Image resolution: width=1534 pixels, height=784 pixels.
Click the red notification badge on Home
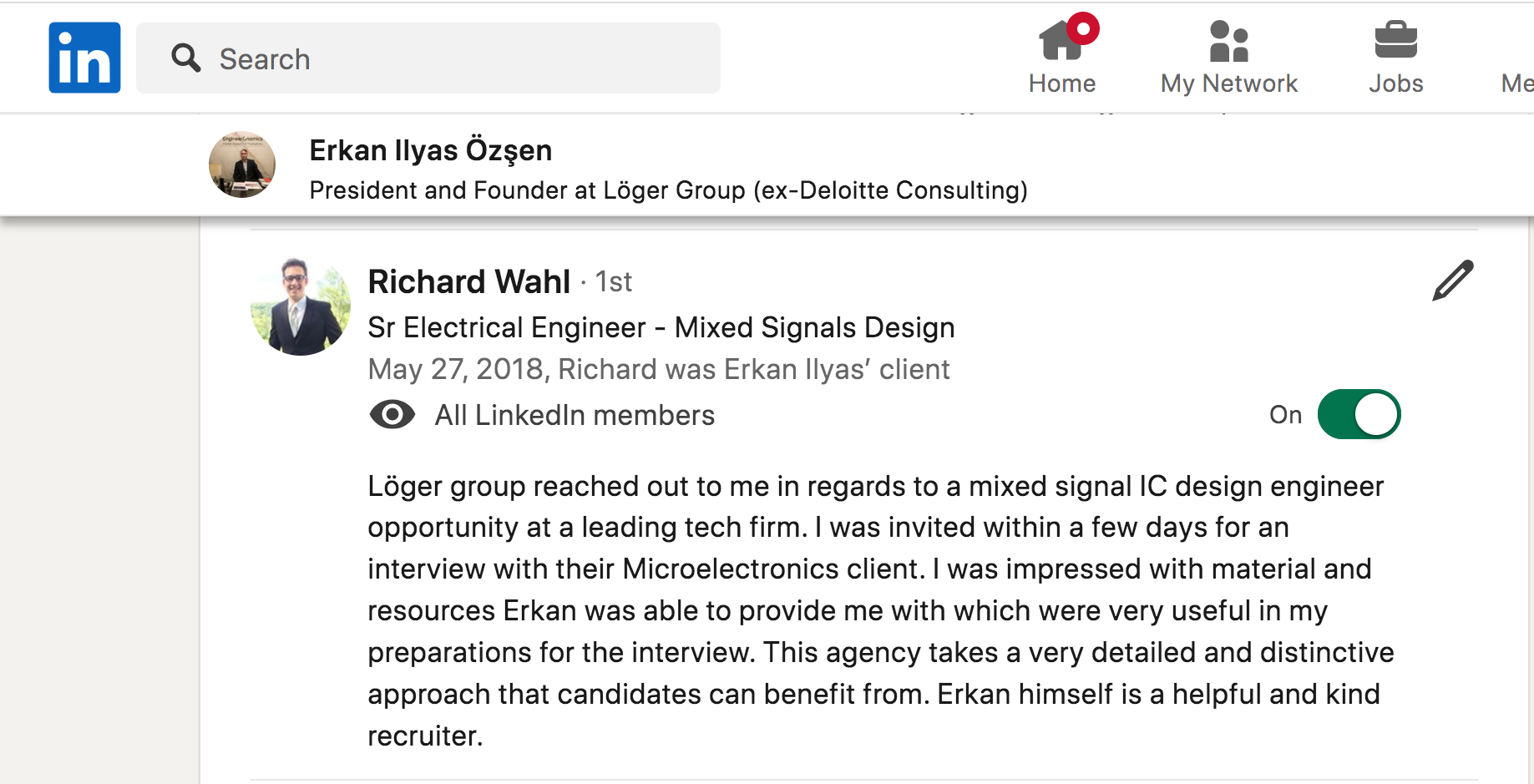coord(1083,28)
